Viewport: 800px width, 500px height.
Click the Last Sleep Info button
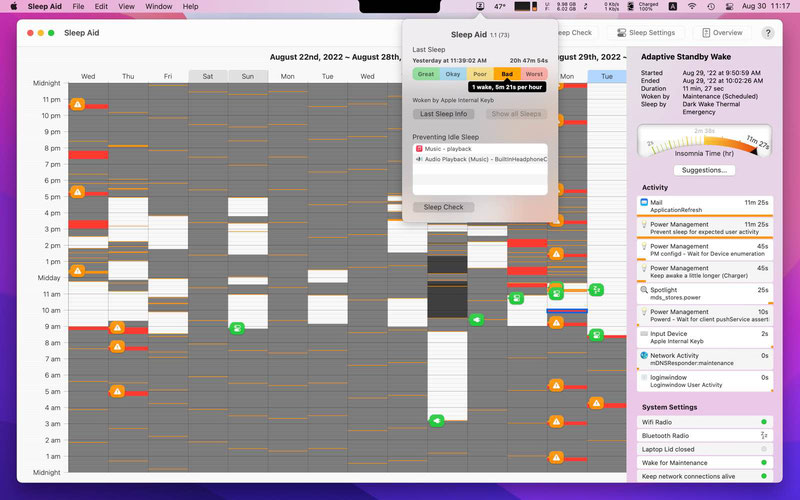tap(443, 114)
